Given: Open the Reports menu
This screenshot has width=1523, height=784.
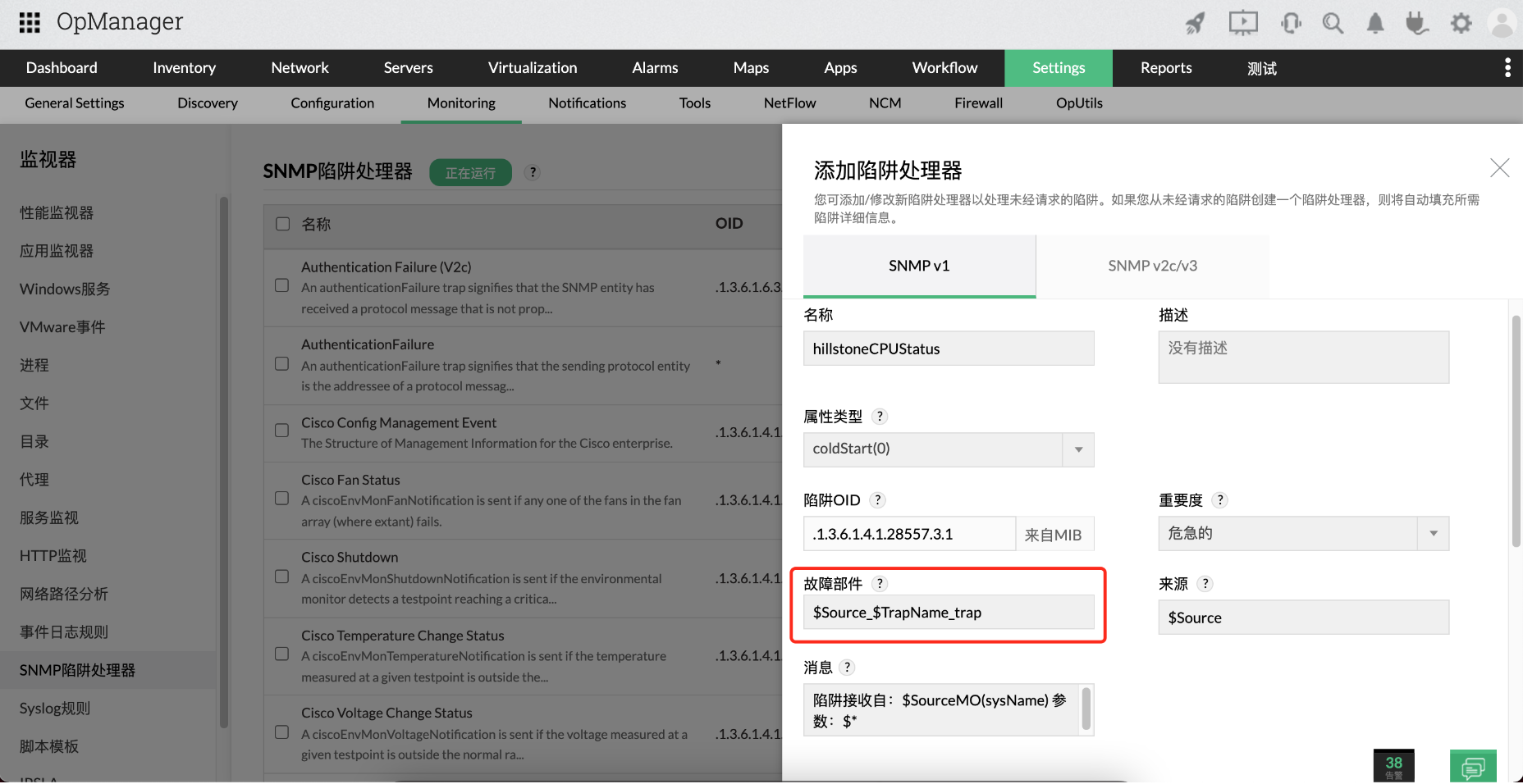Looking at the screenshot, I should pyautogui.click(x=1166, y=68).
